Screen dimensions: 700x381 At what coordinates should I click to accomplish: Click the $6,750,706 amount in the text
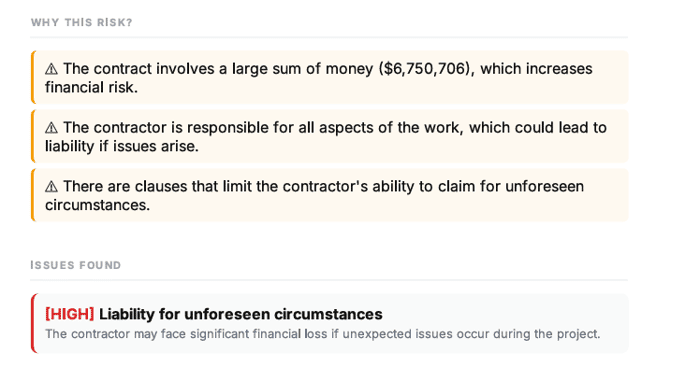point(426,69)
